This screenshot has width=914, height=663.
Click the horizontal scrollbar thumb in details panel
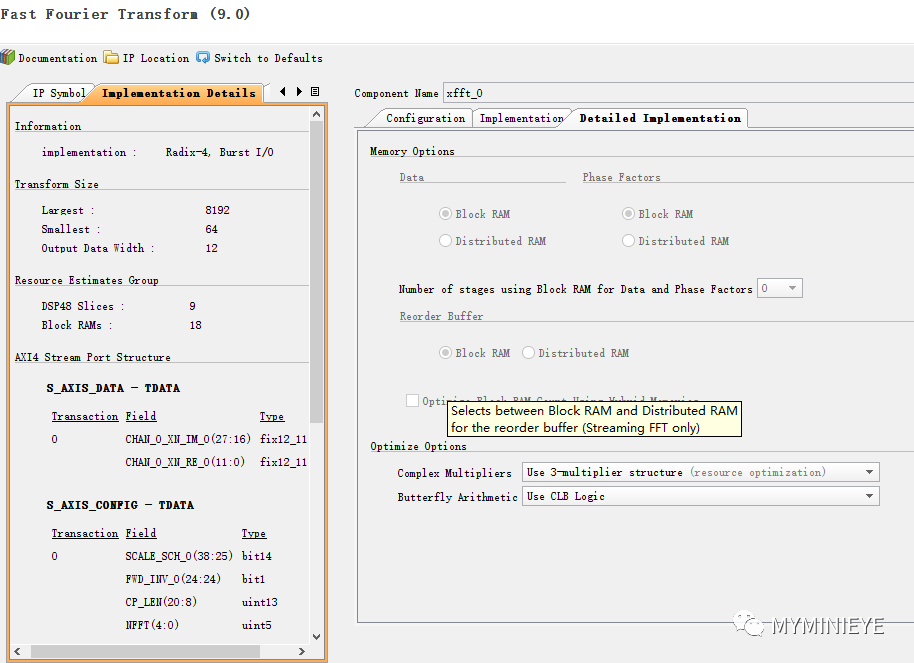[x=145, y=651]
